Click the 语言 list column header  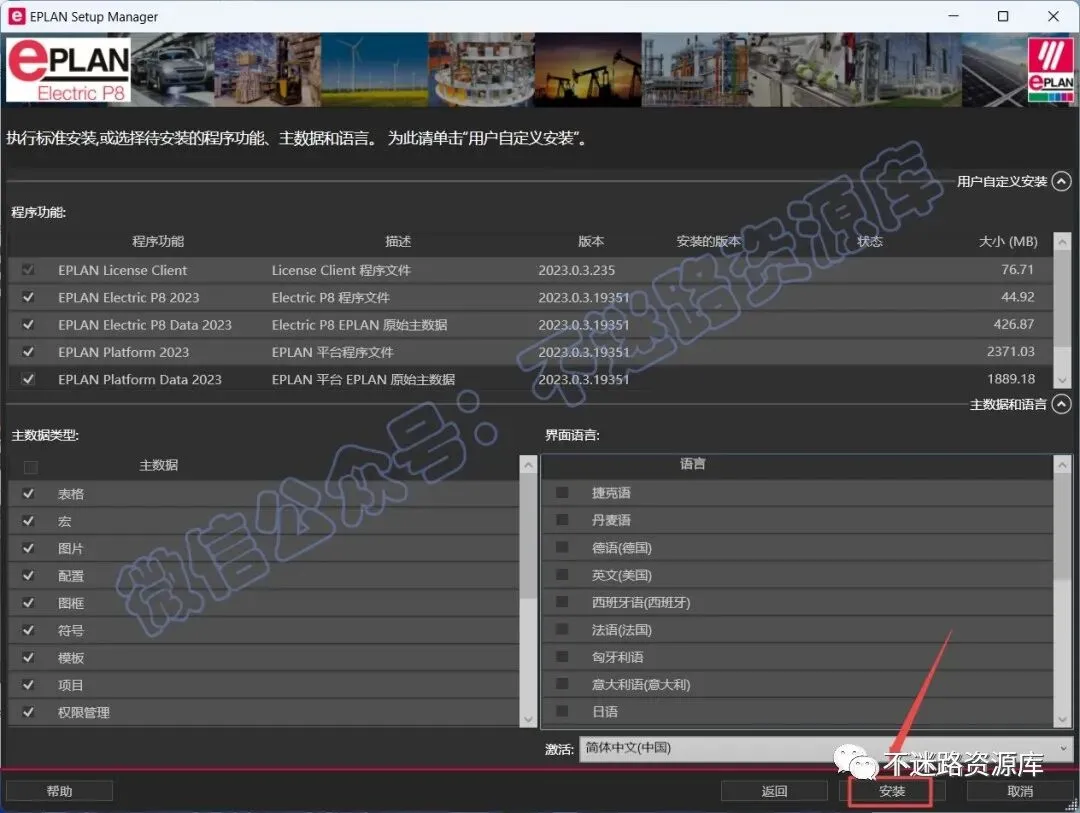(x=692, y=464)
